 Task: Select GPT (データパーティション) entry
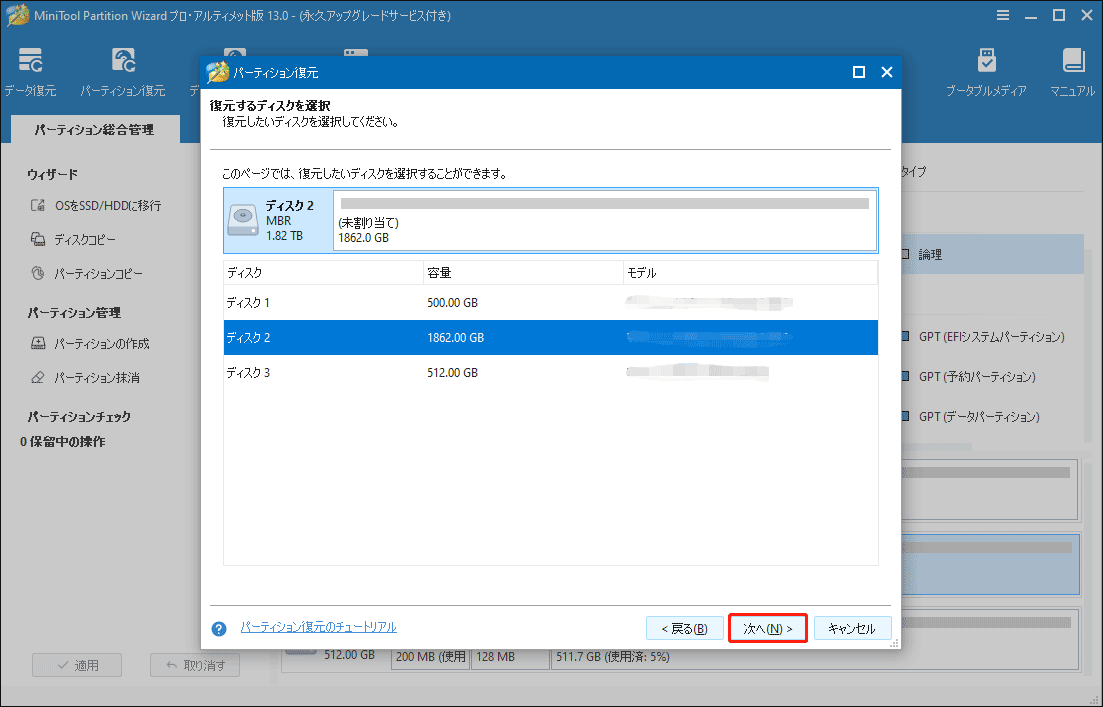coord(979,416)
